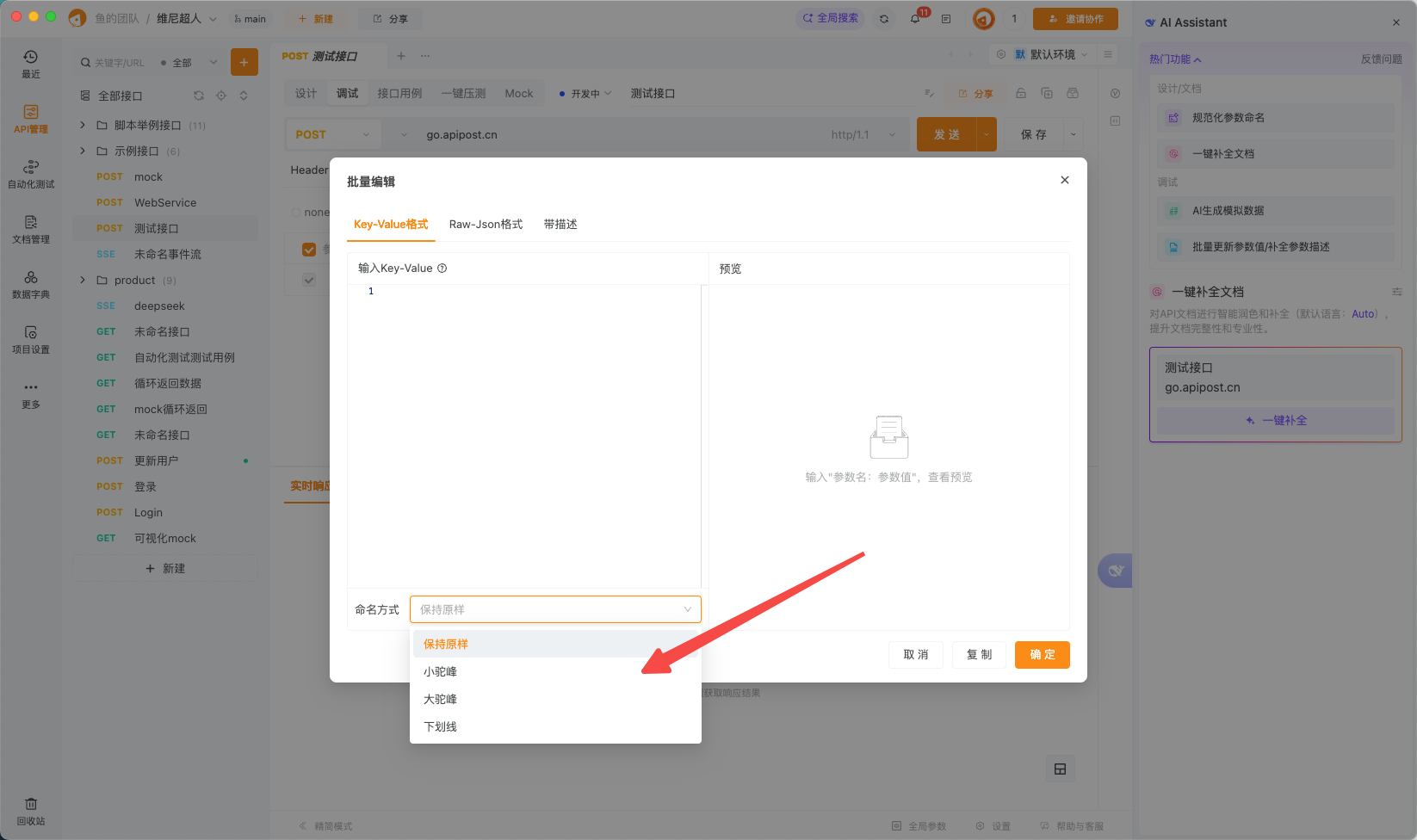Click the refresh sync icon in top bar
The image size is (1417, 840).
pyautogui.click(x=884, y=18)
